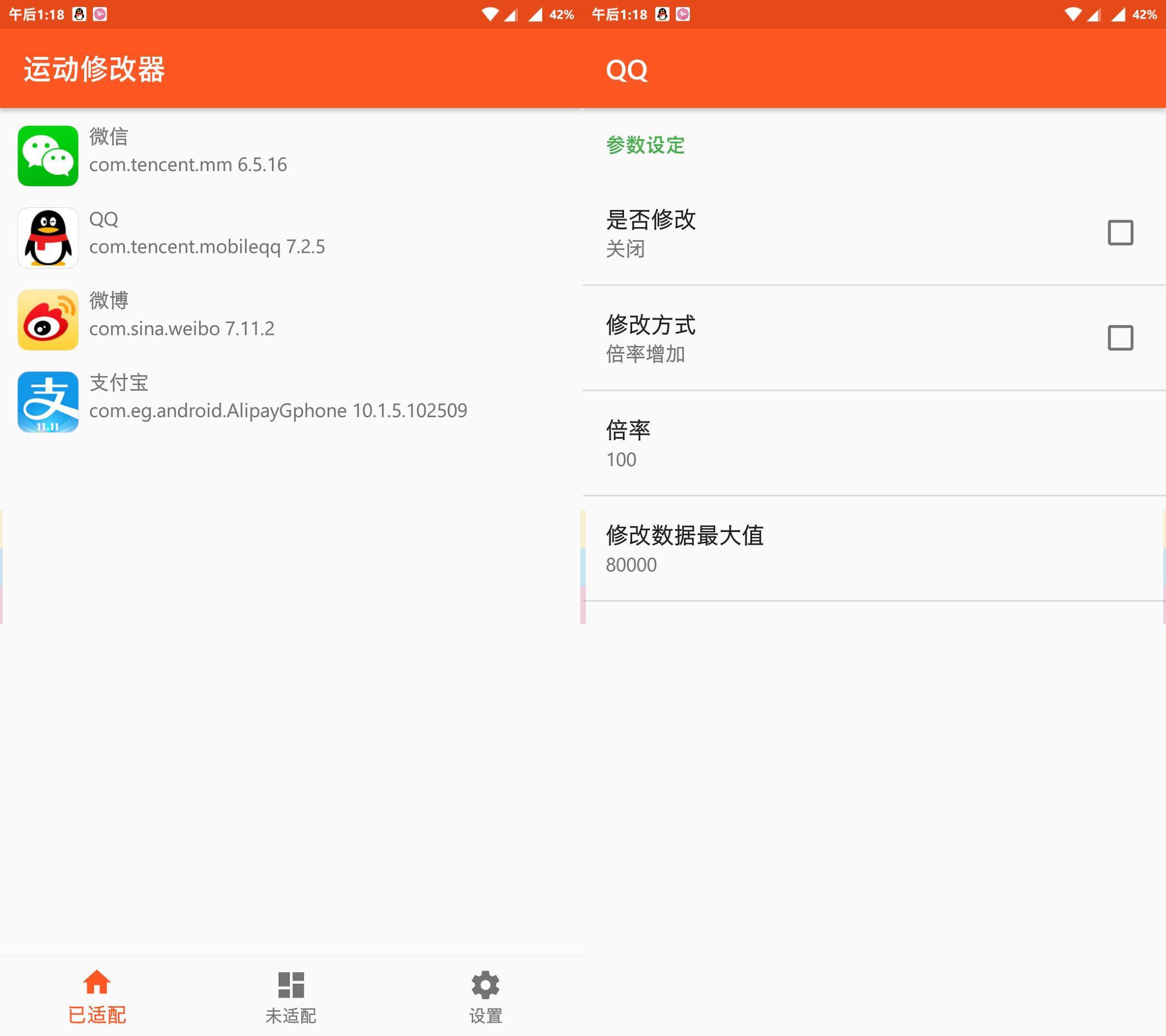Screen dimensions: 1166x1036
Task: Tap the pink notification icon in the left status bar
Action: pos(100,14)
